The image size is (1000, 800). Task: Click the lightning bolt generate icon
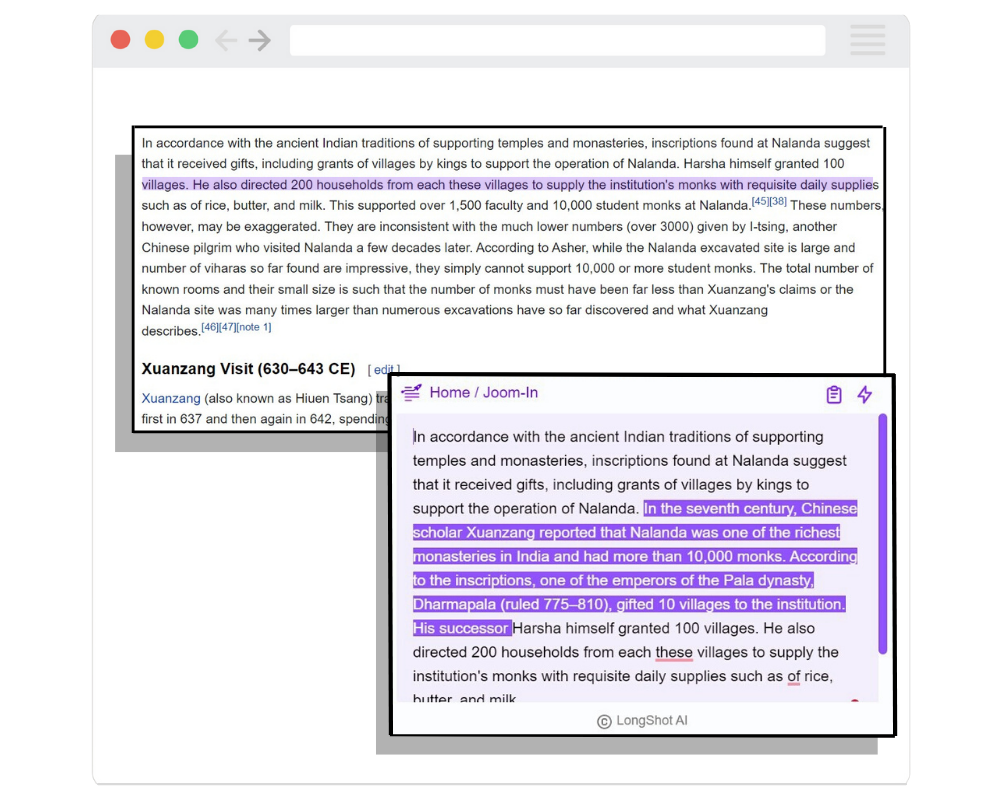(865, 394)
